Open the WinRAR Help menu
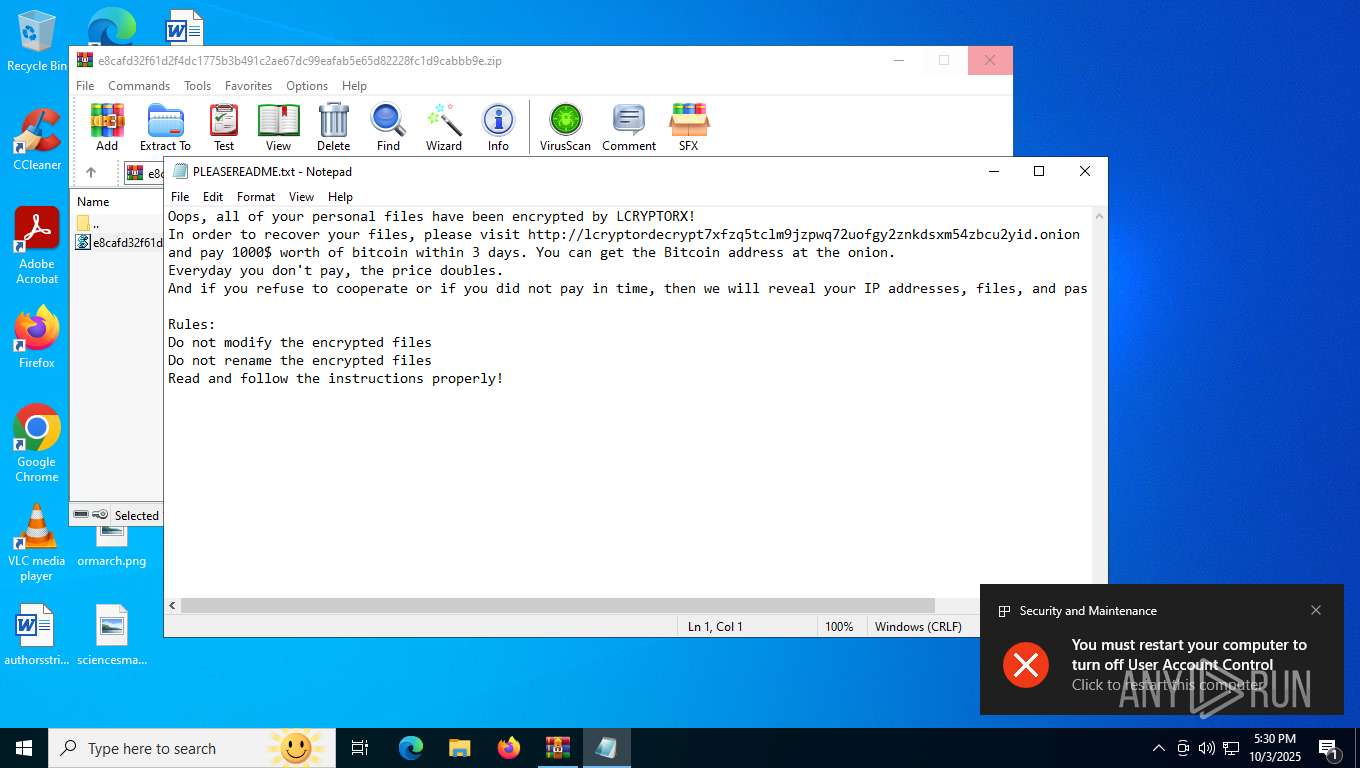The width and height of the screenshot is (1360, 768). tap(354, 86)
